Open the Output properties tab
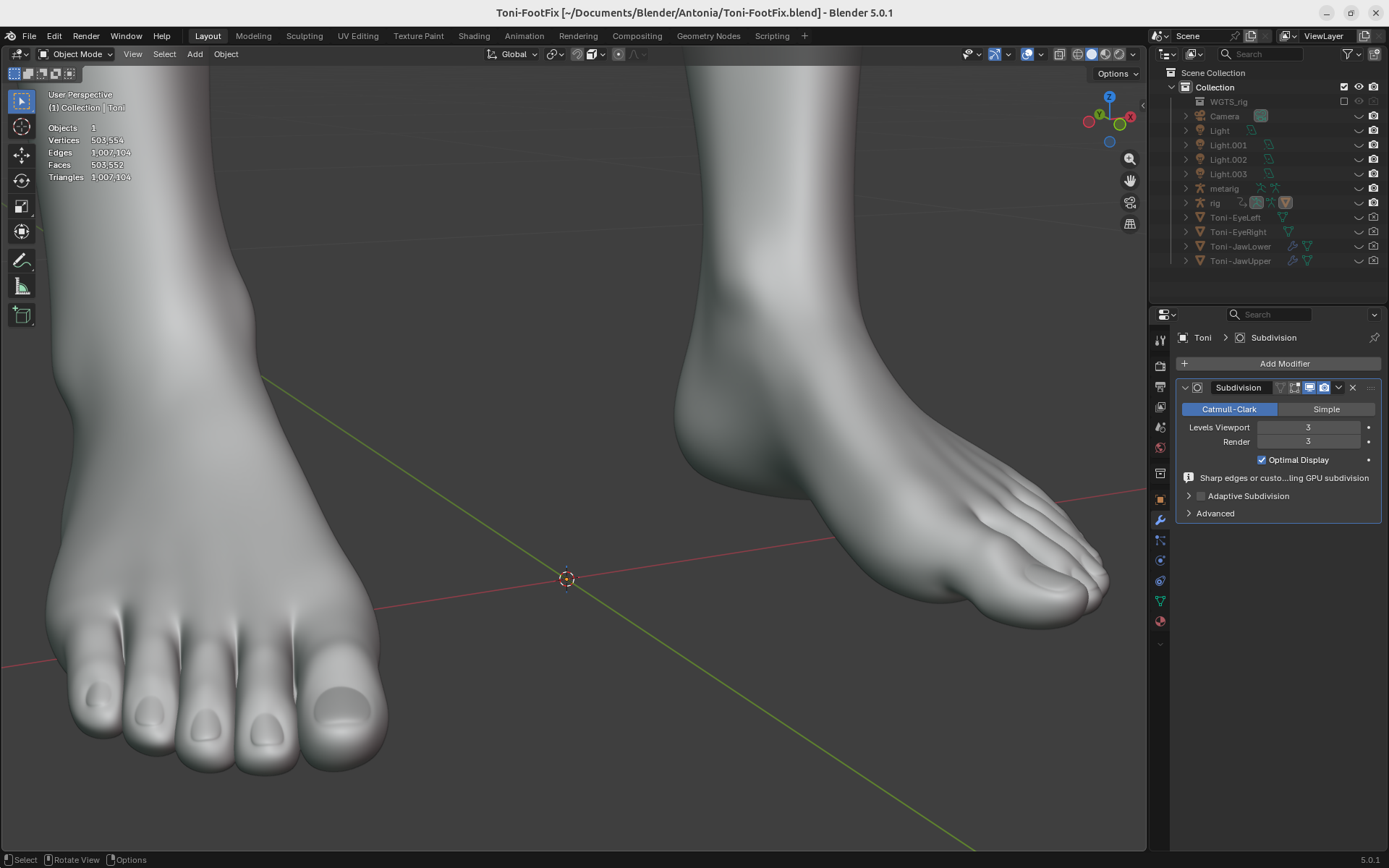This screenshot has width=1389, height=868. tap(1160, 387)
